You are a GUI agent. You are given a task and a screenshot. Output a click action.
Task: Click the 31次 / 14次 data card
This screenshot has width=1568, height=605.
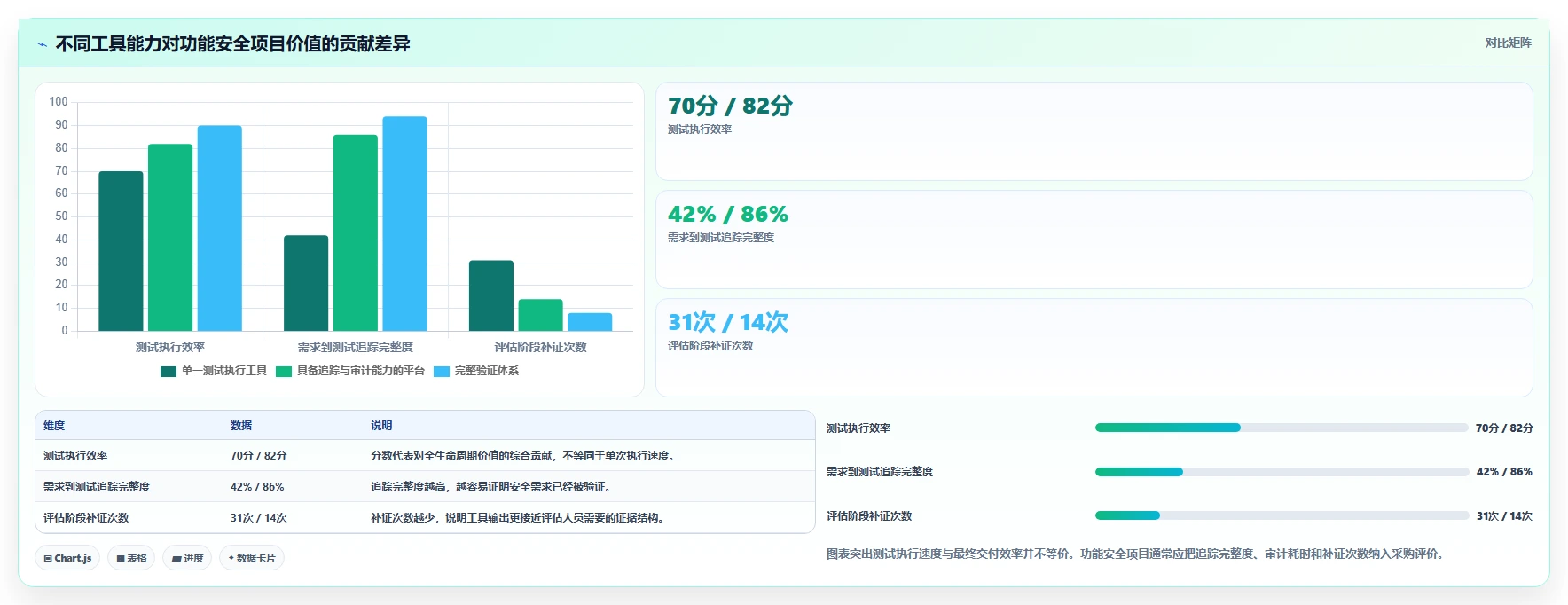coord(1094,348)
